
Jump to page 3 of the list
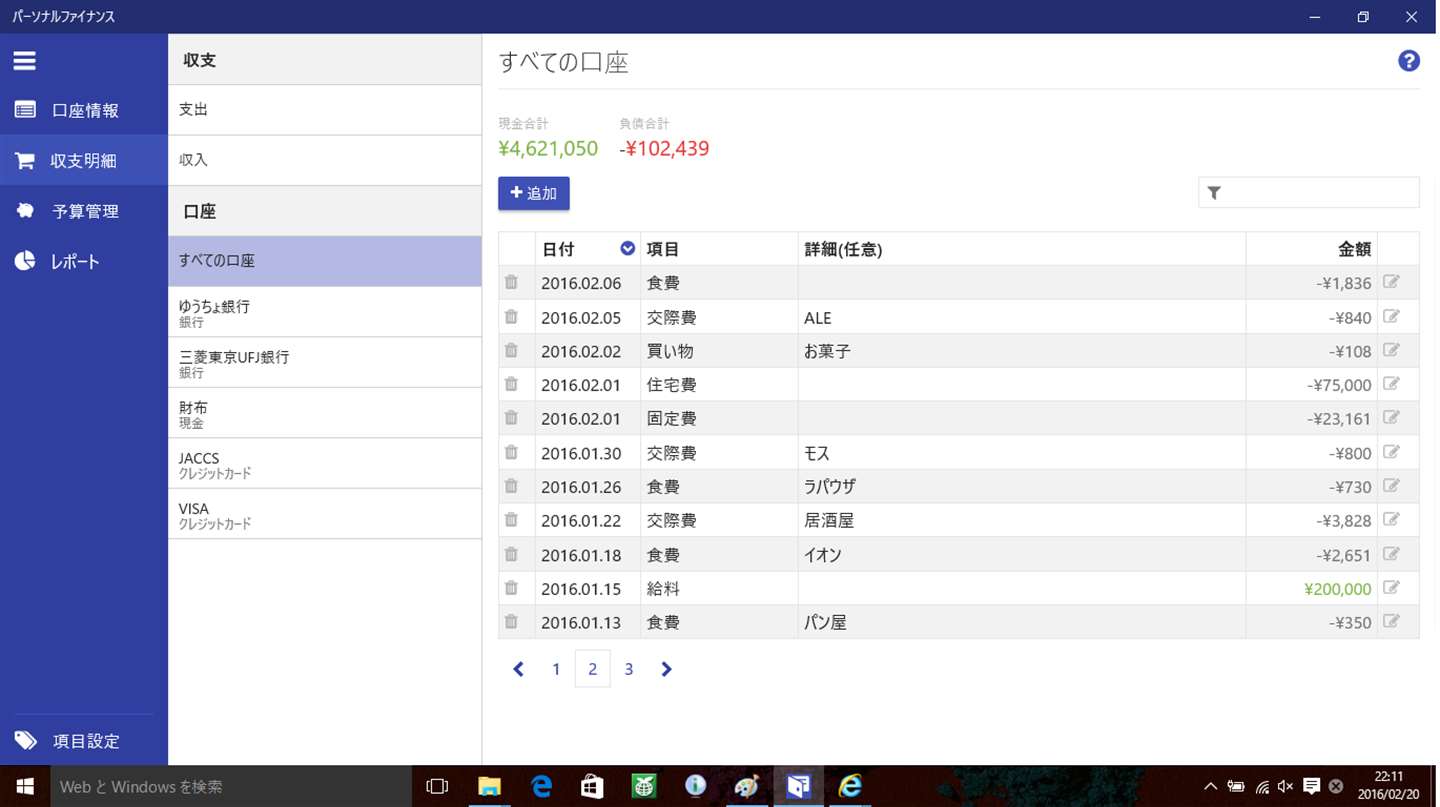629,669
